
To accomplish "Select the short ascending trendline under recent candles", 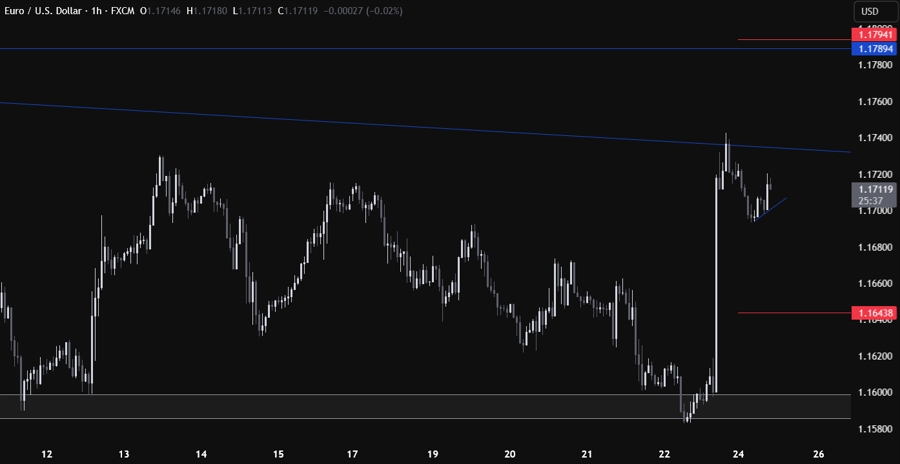I will 772,207.
